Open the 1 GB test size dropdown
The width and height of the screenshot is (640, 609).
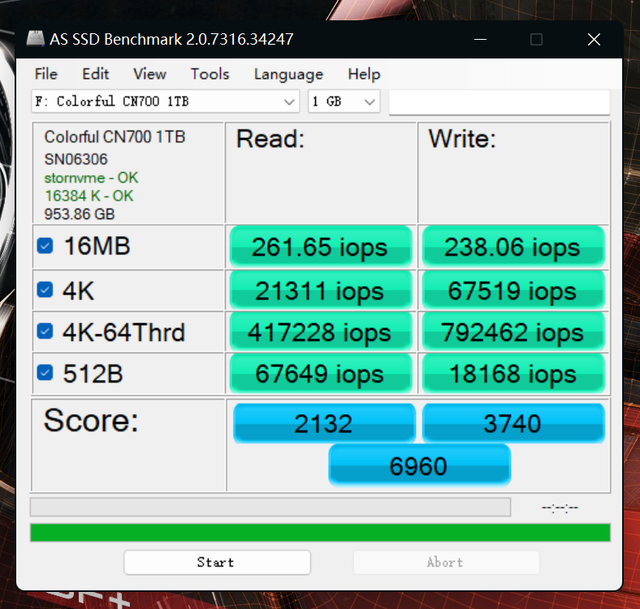tap(344, 101)
